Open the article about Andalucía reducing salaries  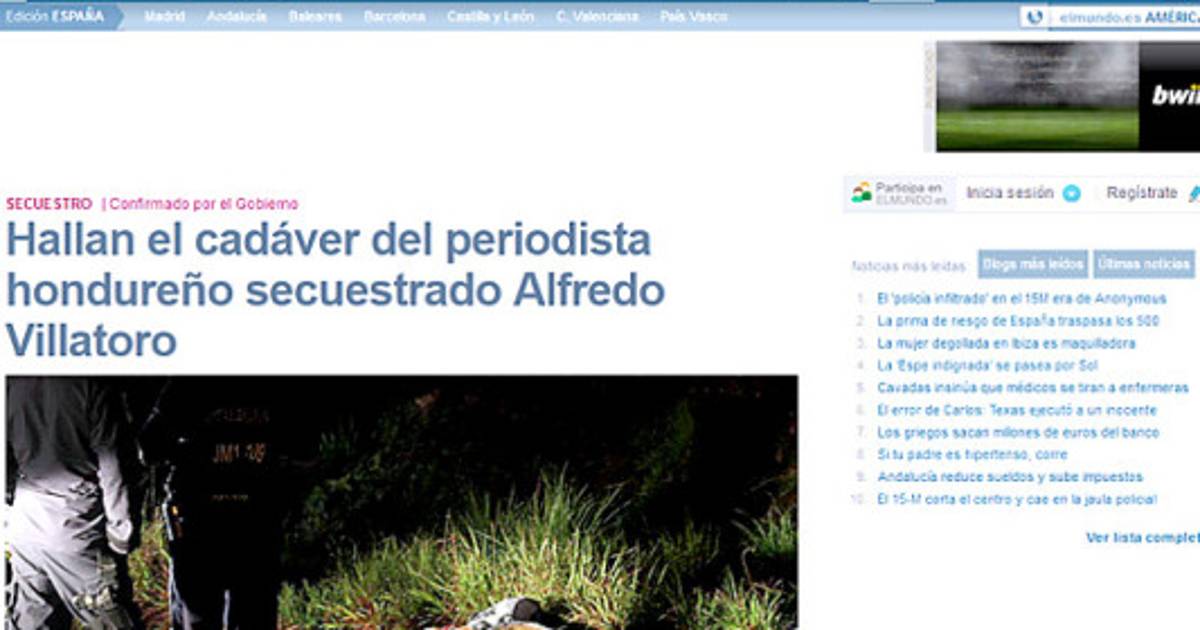pos(1009,477)
